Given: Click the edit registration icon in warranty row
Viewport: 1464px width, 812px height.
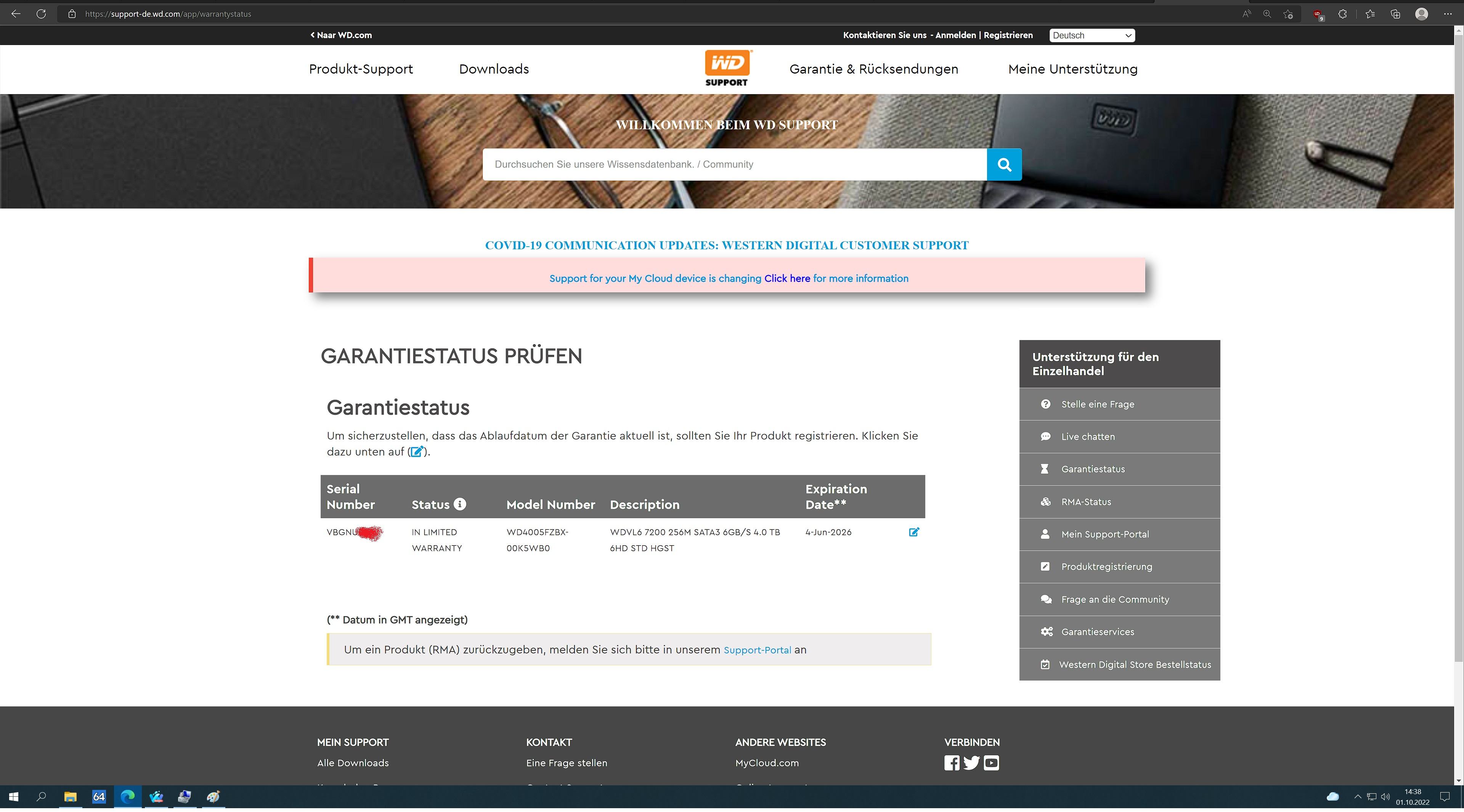Looking at the screenshot, I should [914, 532].
